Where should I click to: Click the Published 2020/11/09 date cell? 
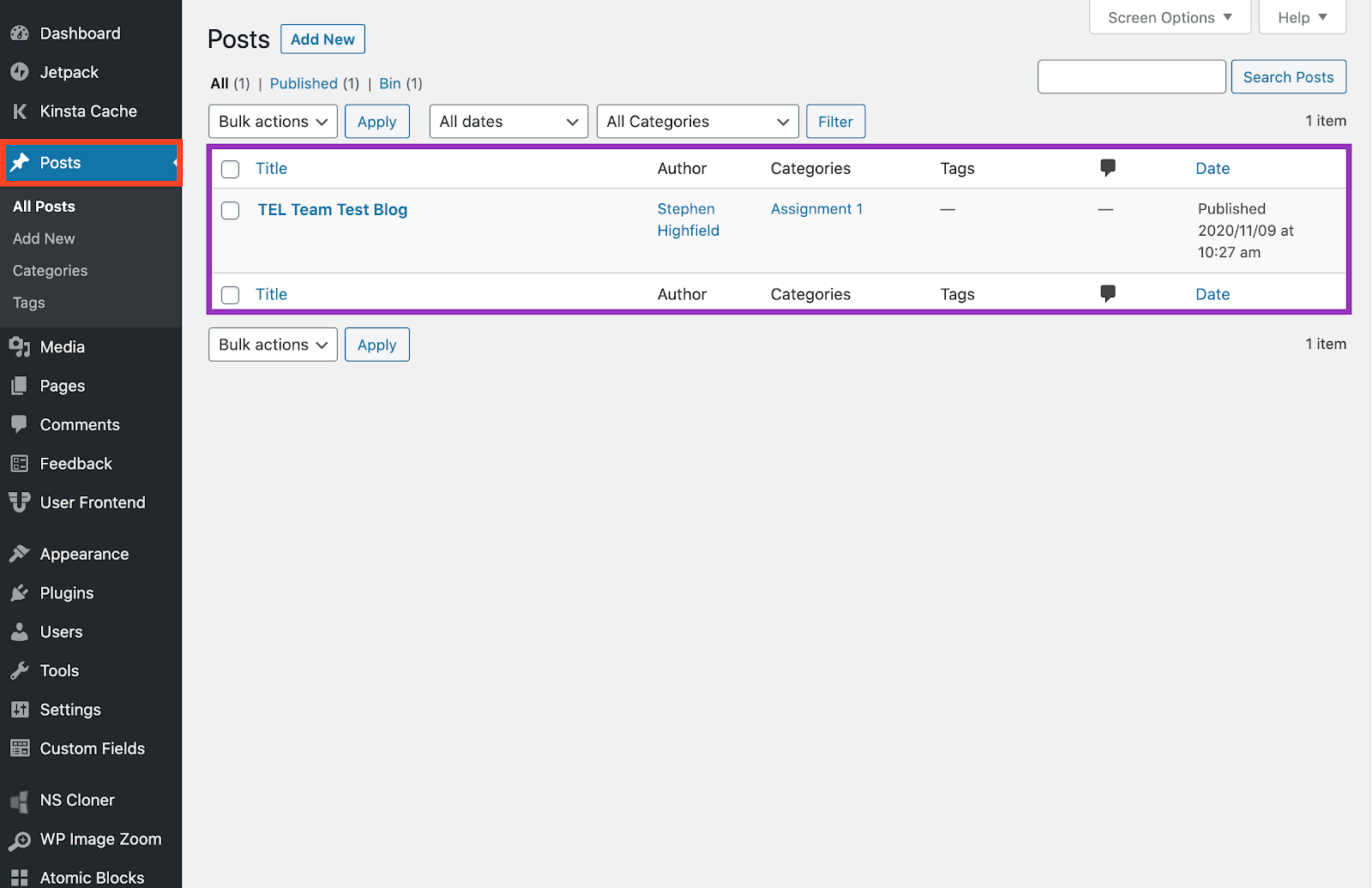pos(1246,231)
